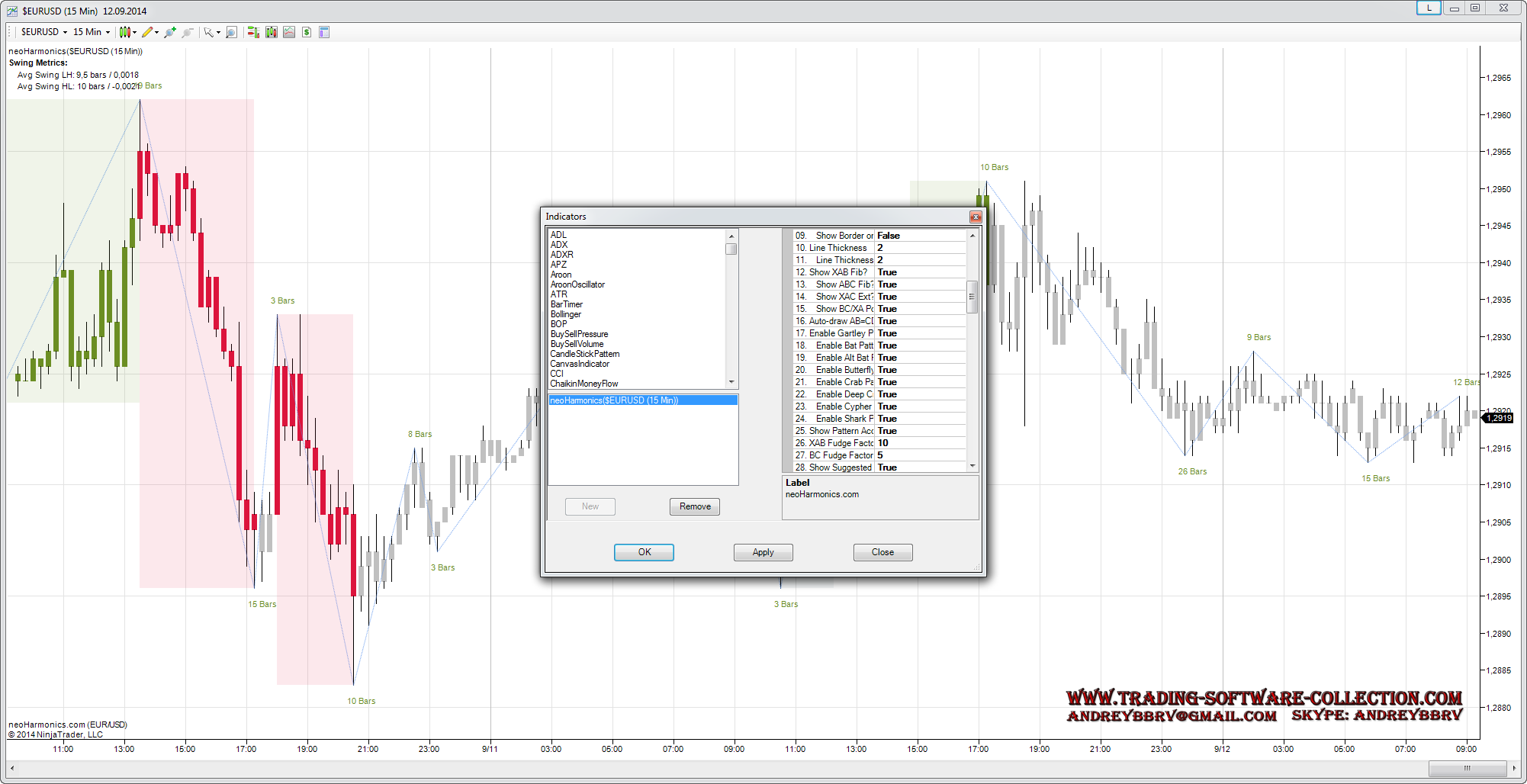The image size is (1527, 784).
Task: Click the zoom out magnifier icon
Action: coord(188,32)
